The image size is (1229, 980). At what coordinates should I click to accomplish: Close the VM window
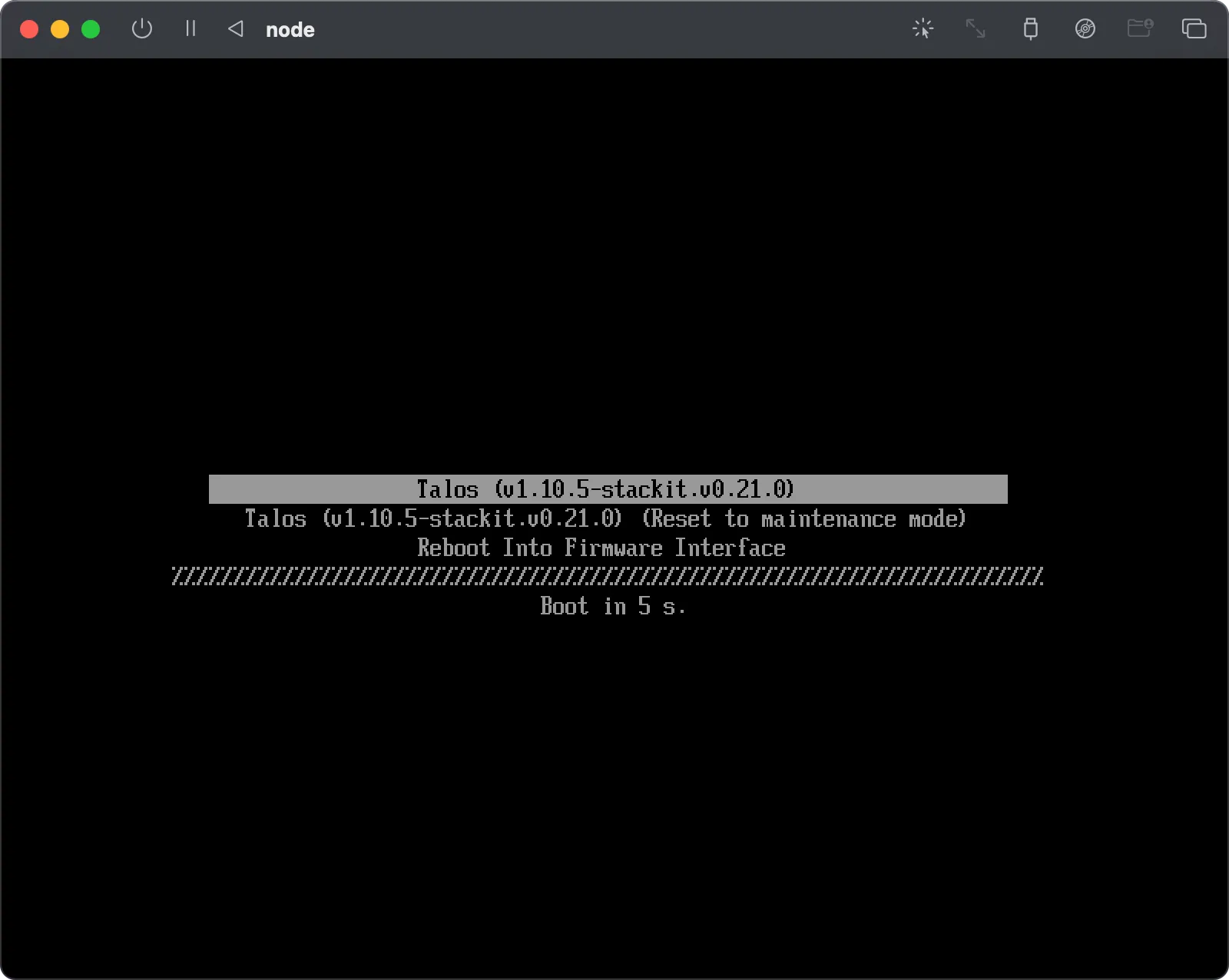29,29
